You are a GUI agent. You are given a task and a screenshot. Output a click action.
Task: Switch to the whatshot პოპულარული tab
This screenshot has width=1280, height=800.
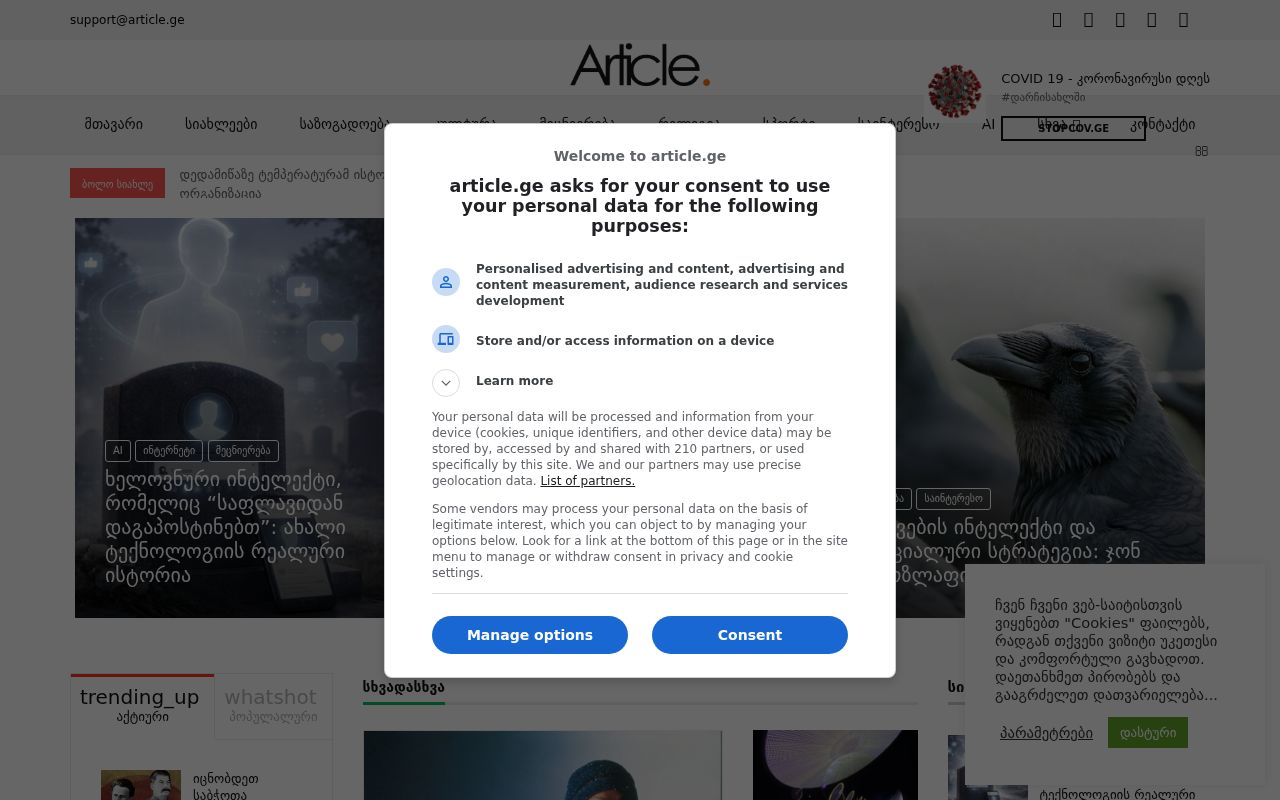coord(270,705)
